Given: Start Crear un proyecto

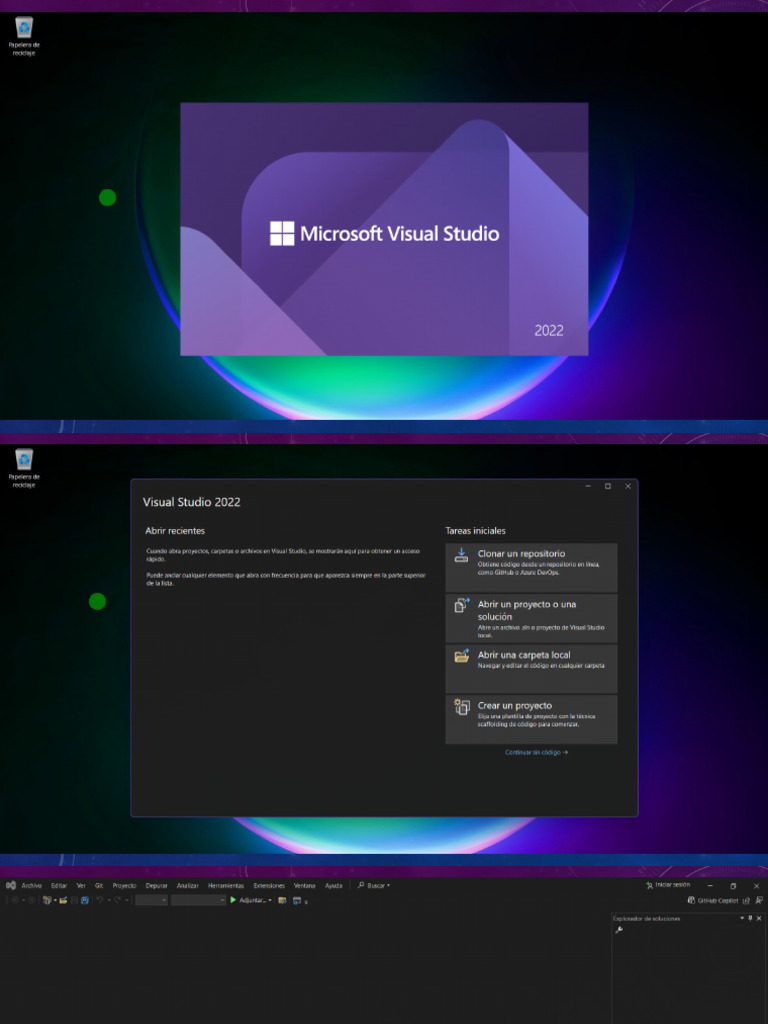Looking at the screenshot, I should click(531, 719).
